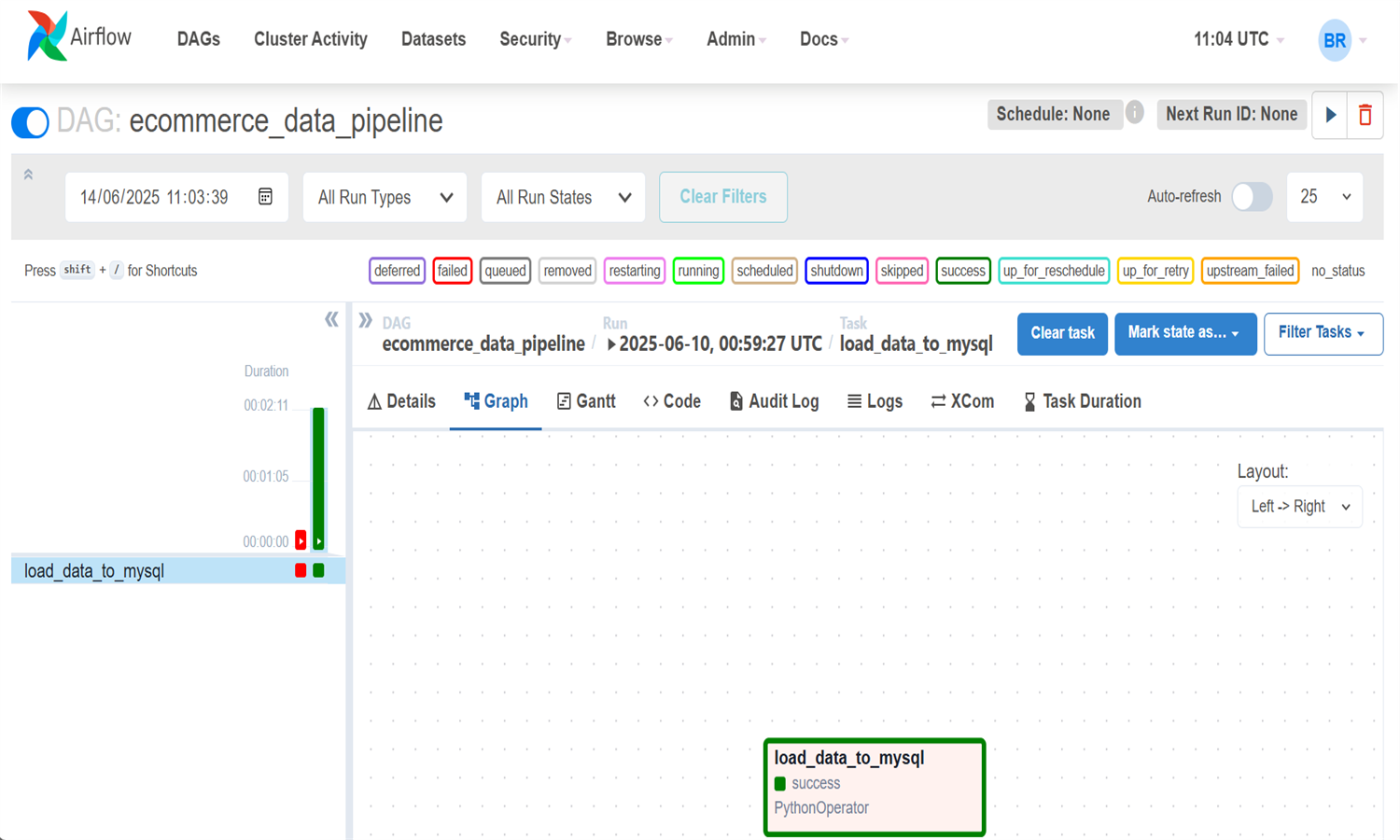1400x840 pixels.
Task: Toggle the failed status legend filter
Action: (x=452, y=271)
